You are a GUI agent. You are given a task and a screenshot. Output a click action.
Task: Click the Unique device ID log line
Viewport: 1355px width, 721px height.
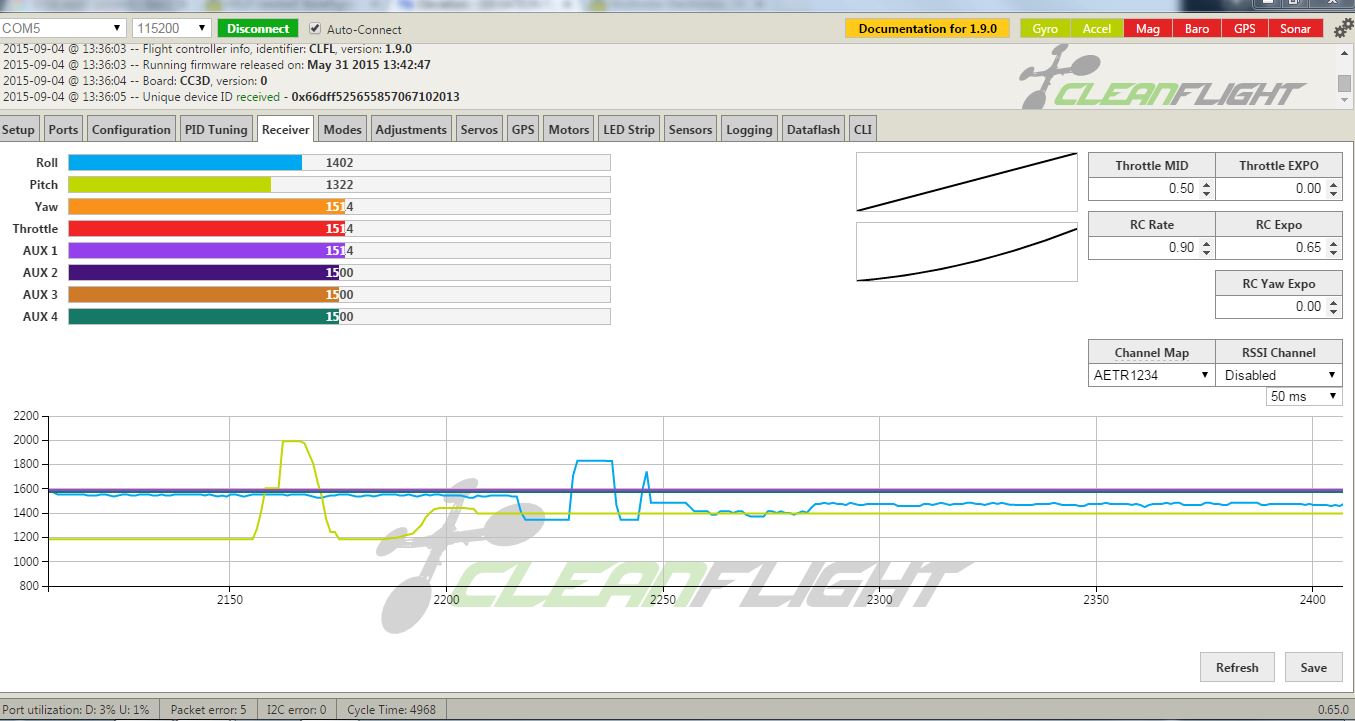point(231,96)
